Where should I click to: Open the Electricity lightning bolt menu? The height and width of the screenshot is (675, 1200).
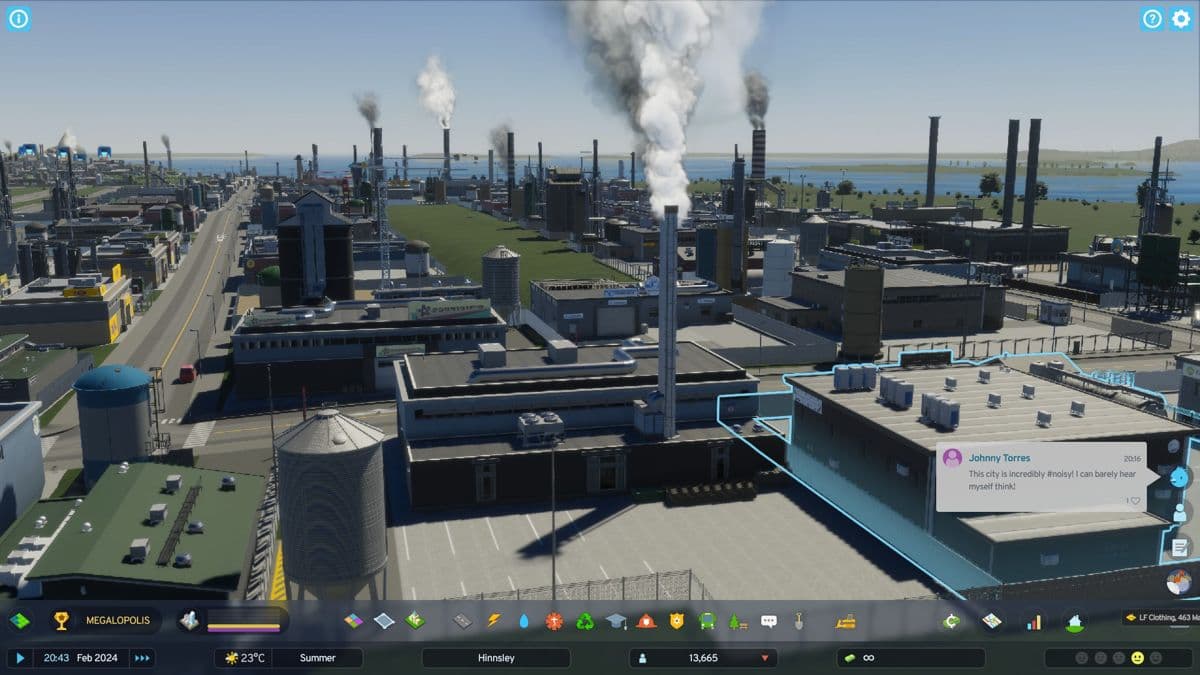(x=492, y=621)
